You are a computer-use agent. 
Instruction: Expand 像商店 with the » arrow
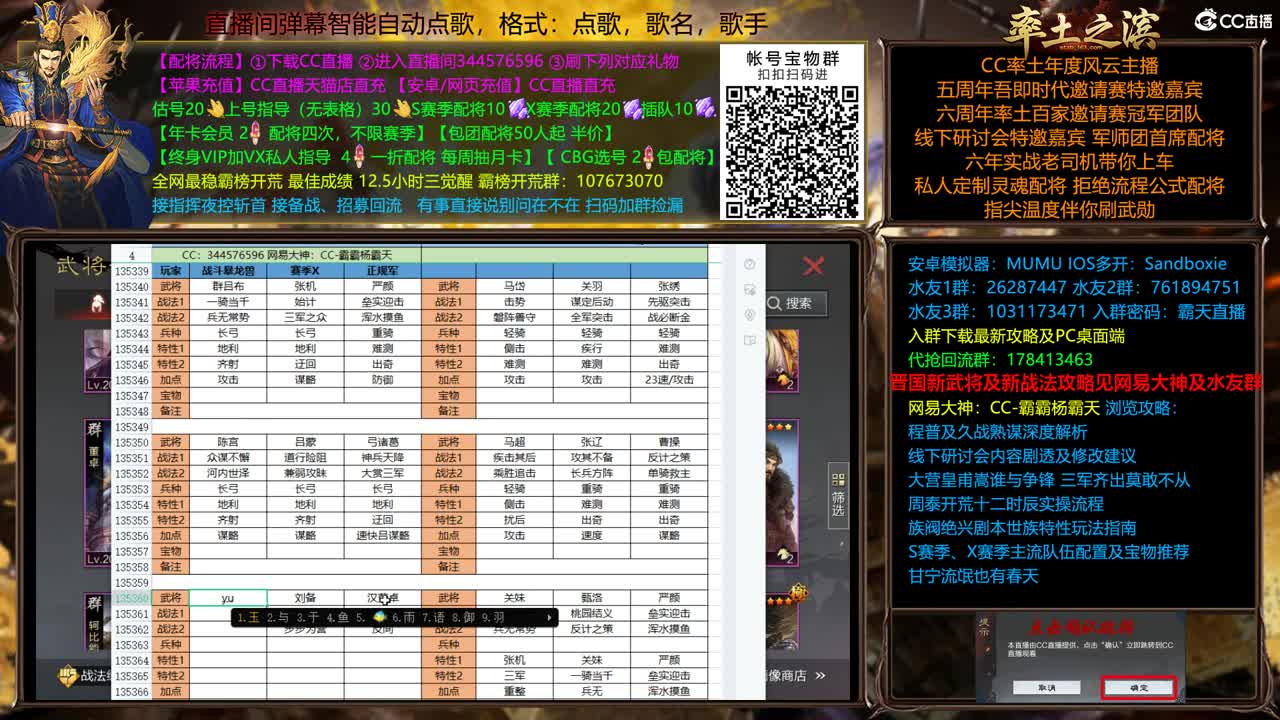tap(822, 677)
